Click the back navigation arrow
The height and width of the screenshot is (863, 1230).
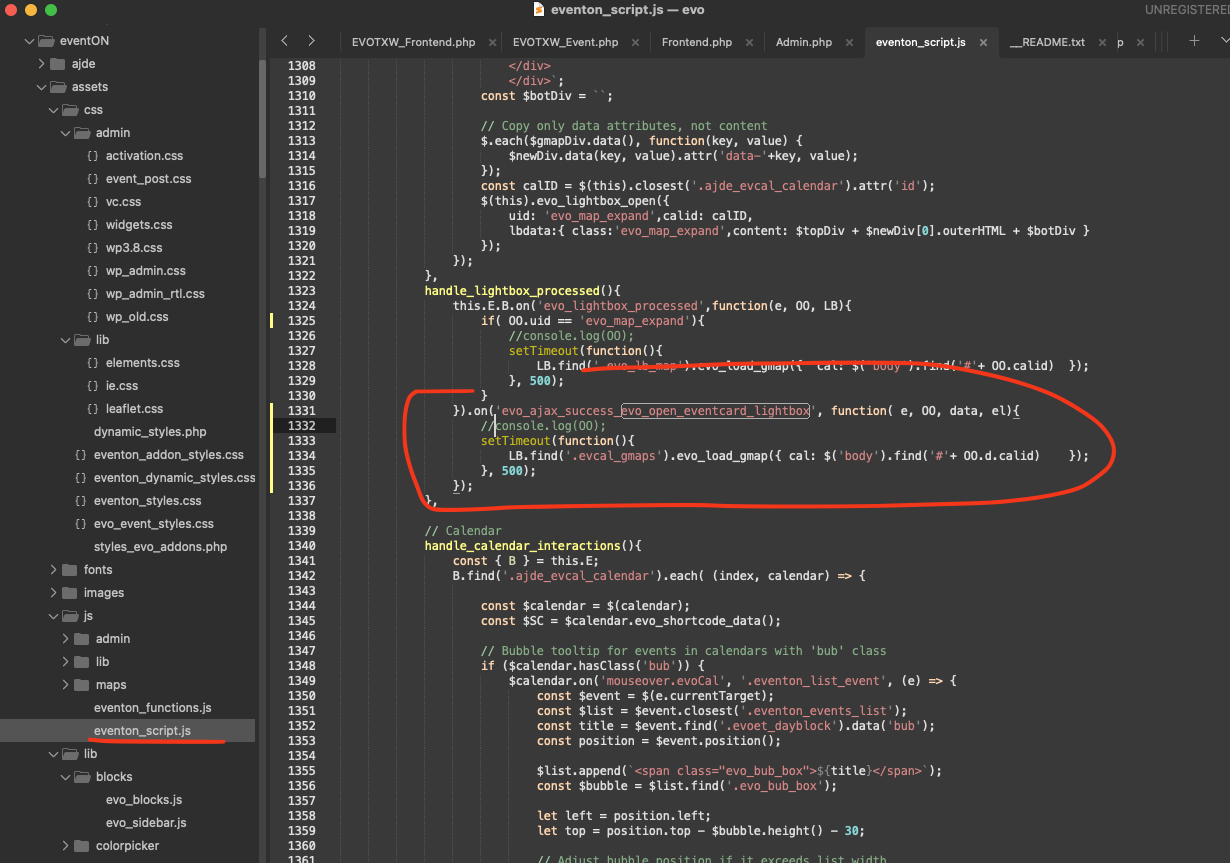click(285, 41)
